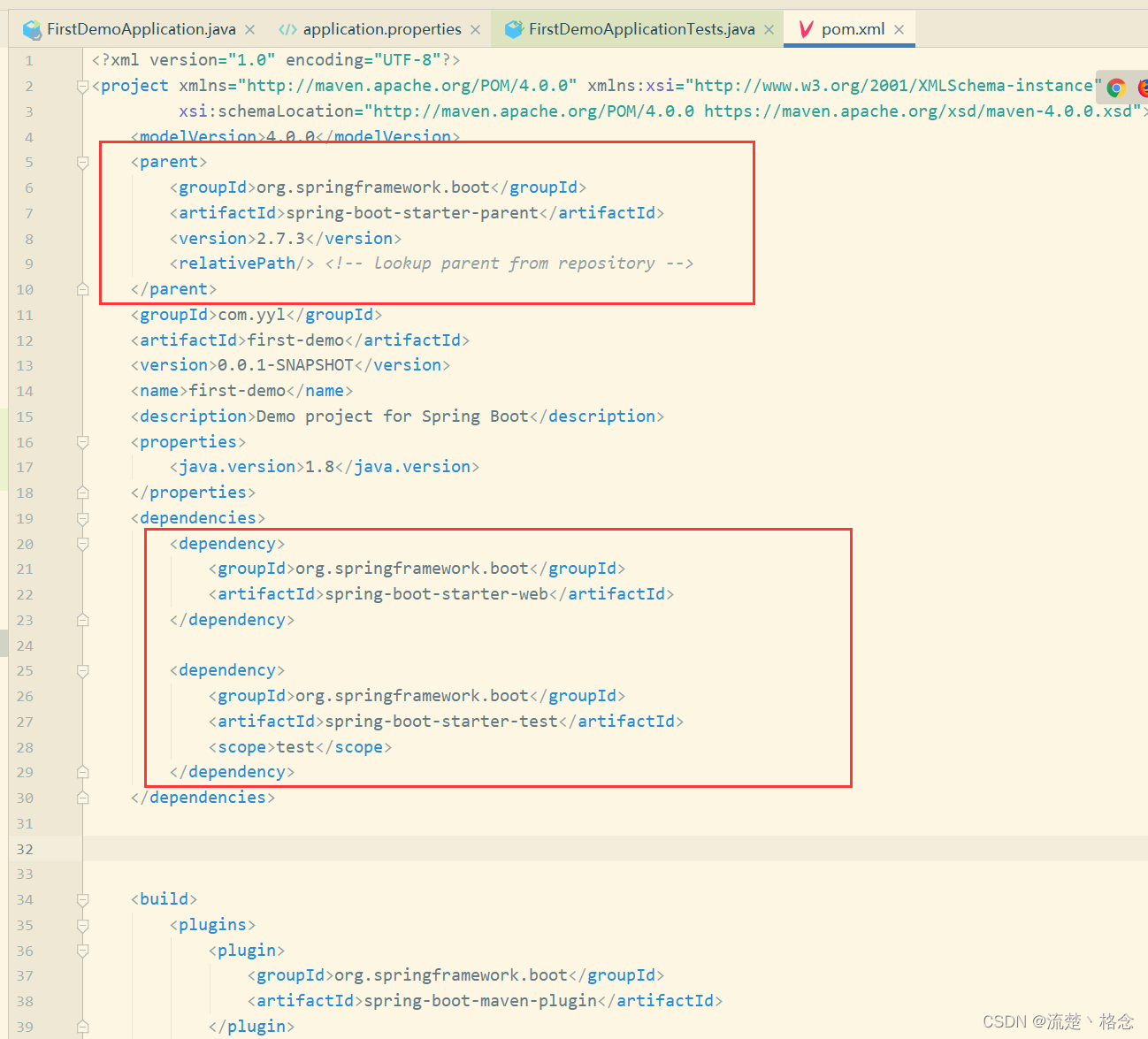
Task: Collapse the dependencies block on line 19
Action: pos(82,518)
